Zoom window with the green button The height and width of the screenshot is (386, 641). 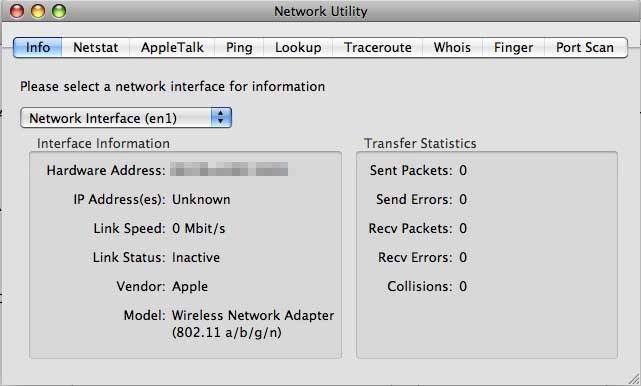(59, 11)
